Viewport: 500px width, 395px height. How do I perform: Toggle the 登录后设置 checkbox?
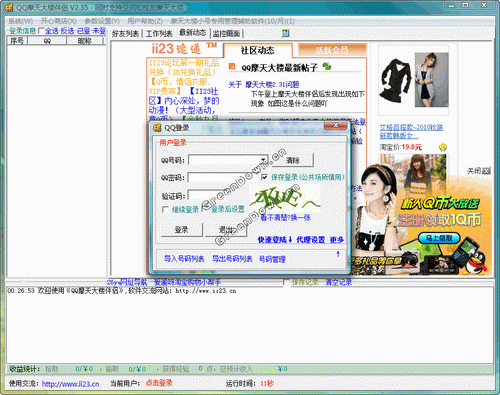tap(204, 209)
